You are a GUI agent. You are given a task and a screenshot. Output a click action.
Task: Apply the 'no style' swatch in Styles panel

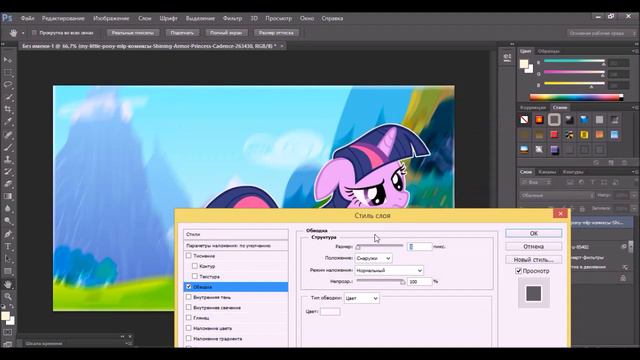point(524,120)
